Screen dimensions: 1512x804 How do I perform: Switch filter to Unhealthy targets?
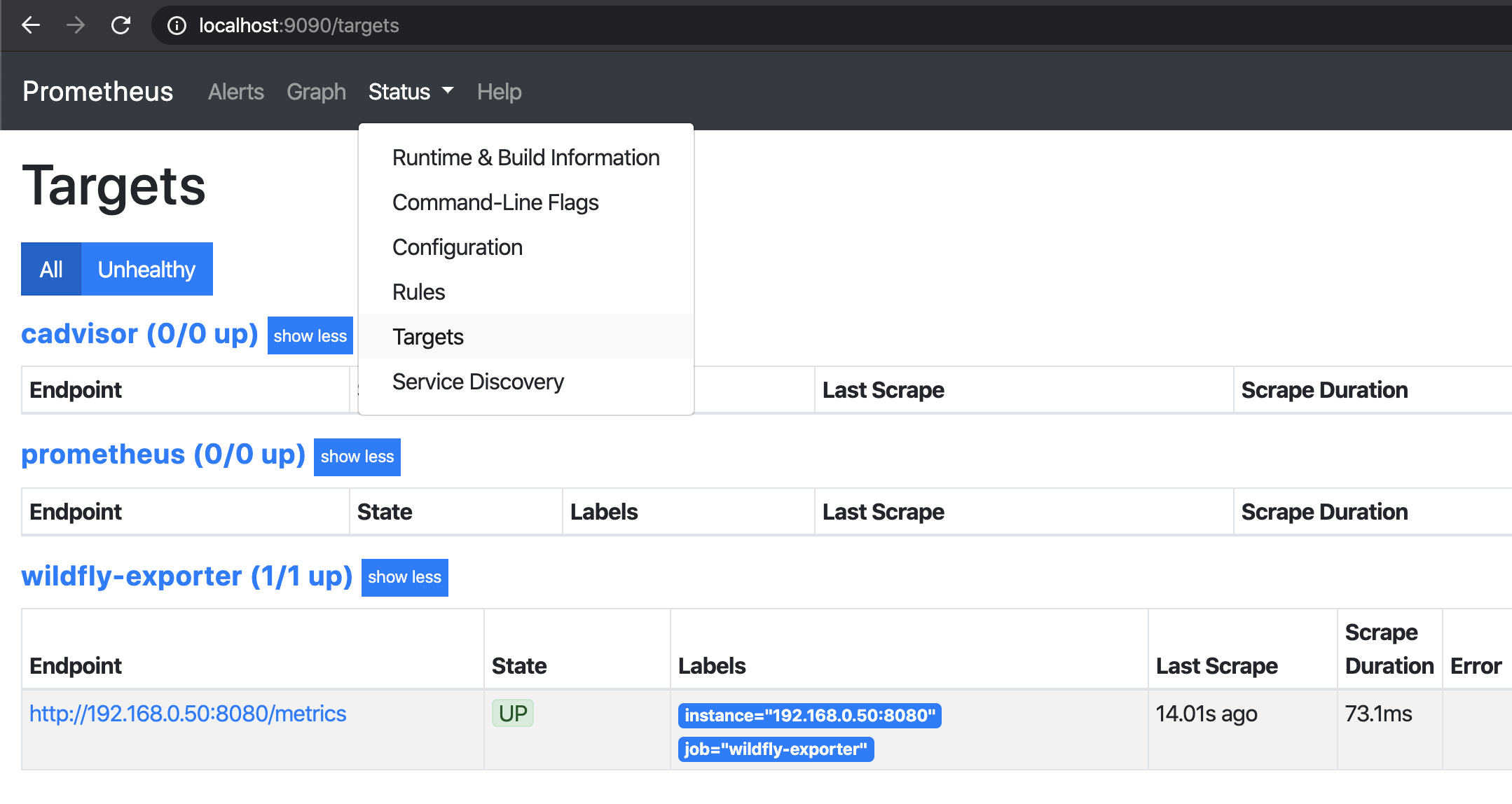[x=146, y=269]
